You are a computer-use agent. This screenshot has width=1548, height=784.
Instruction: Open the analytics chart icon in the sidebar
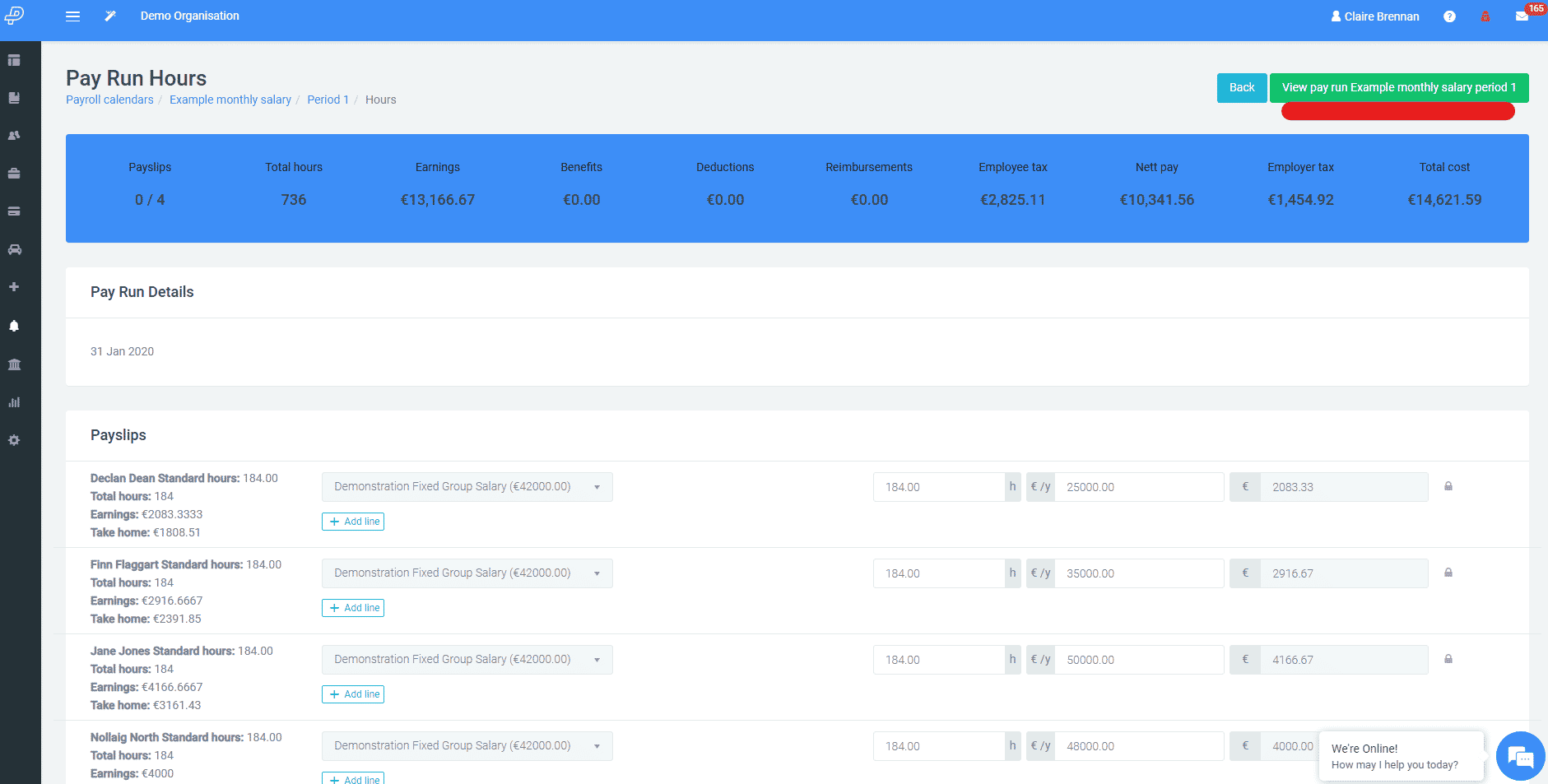[x=14, y=402]
